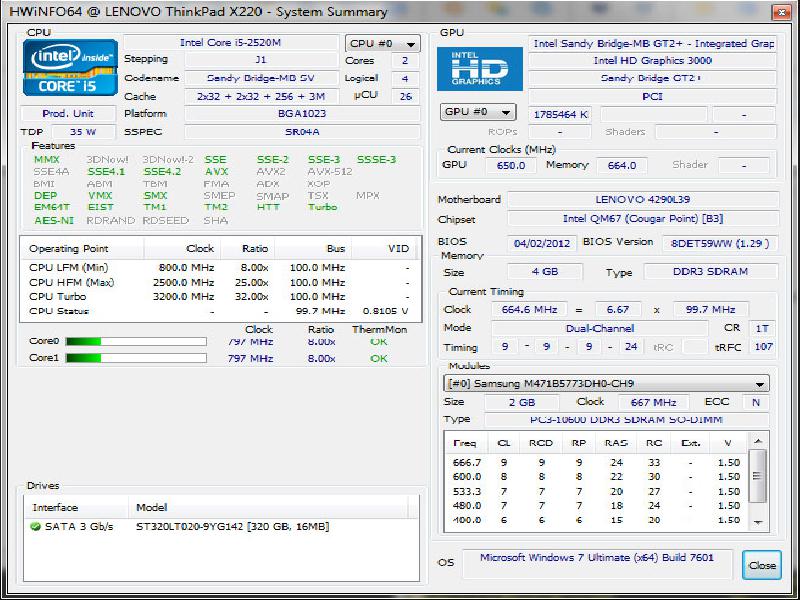Click the scrollbar up arrow in timings table

pos(758,441)
